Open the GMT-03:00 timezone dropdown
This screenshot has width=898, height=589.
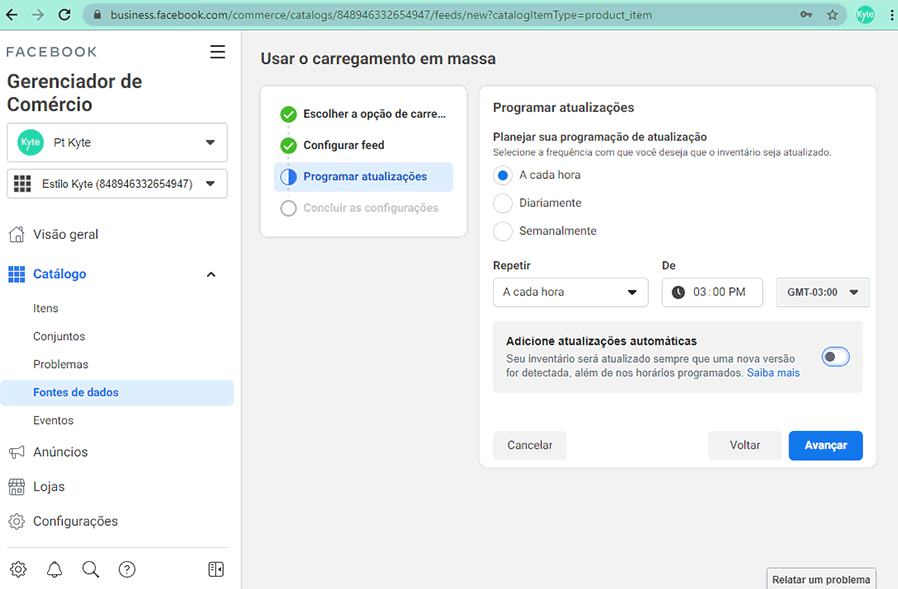pyautogui.click(x=822, y=292)
